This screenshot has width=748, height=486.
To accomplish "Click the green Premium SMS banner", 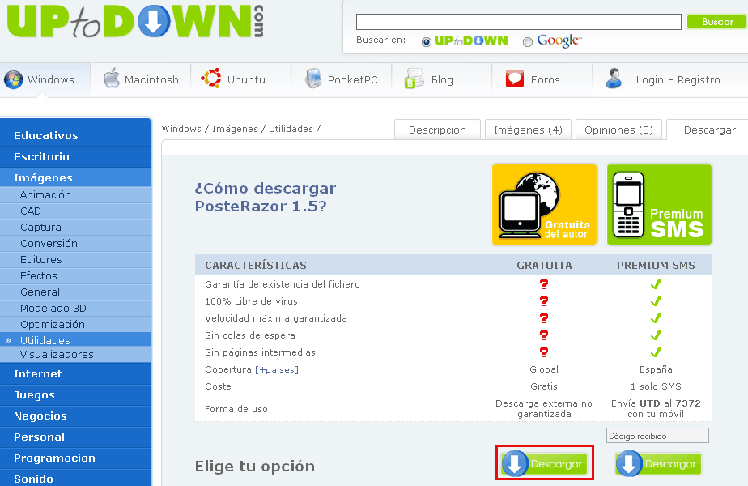I will point(659,205).
